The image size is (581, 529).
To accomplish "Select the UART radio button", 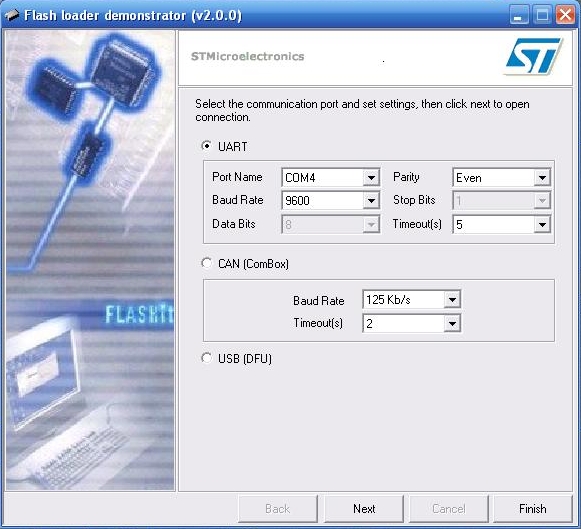I will pyautogui.click(x=206, y=146).
